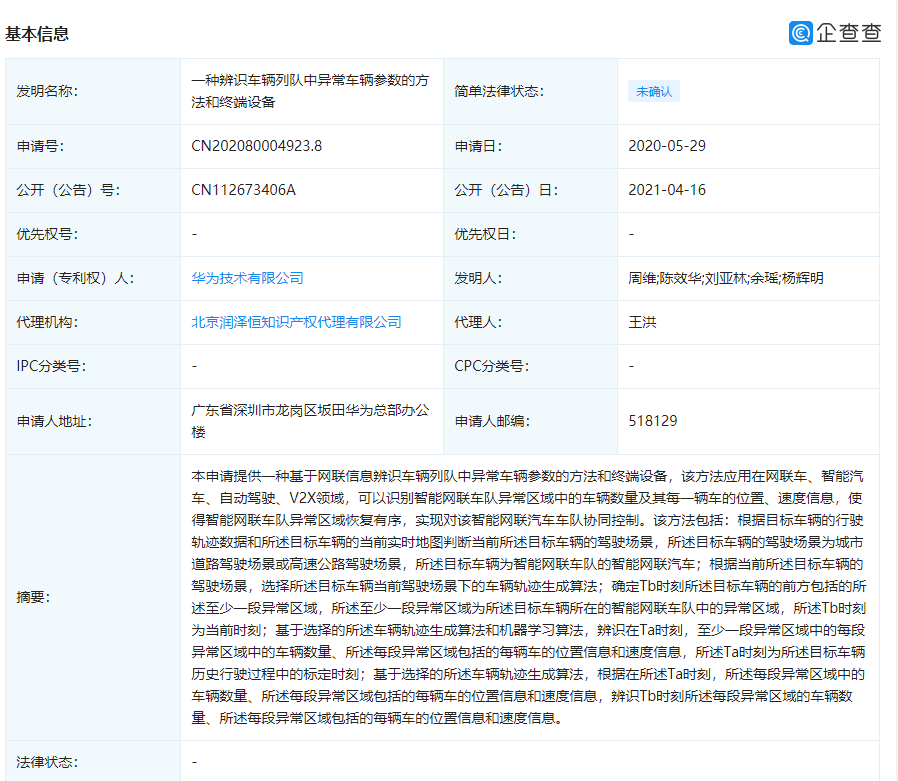Select the 基本信息 section heading
The image size is (898, 781).
pyautogui.click(x=37, y=34)
